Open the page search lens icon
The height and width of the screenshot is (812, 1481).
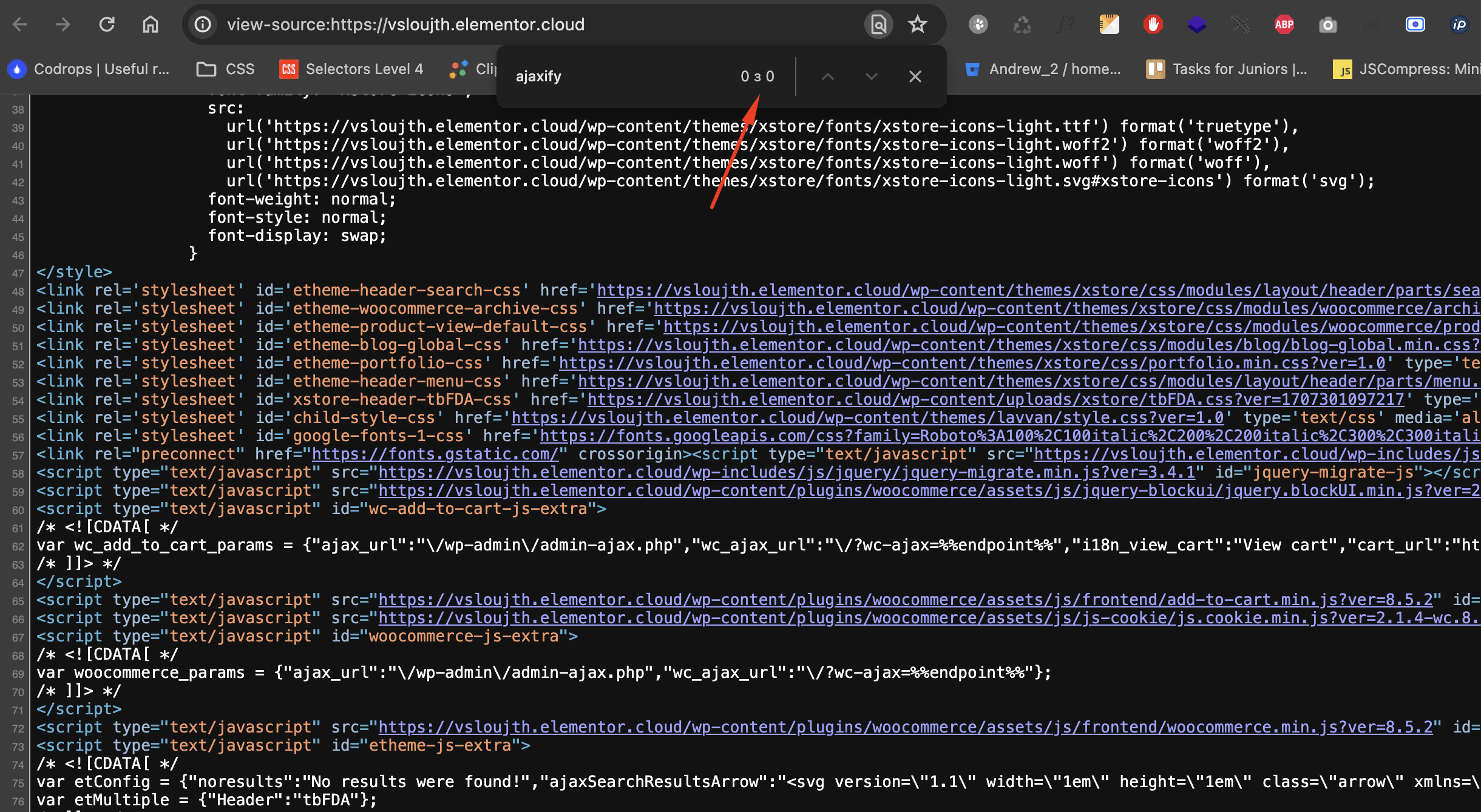[878, 24]
